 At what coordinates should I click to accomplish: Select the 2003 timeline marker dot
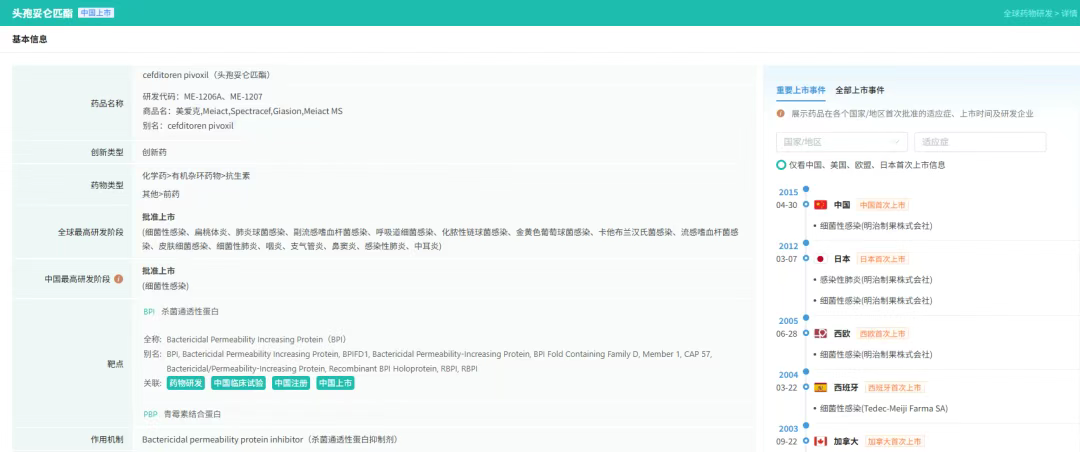806,428
